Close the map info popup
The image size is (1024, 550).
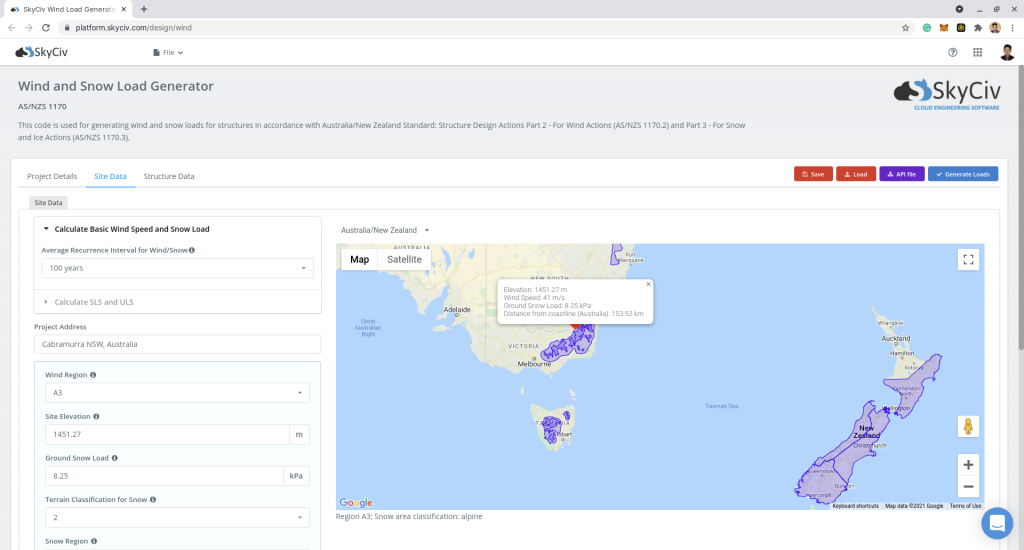(648, 284)
